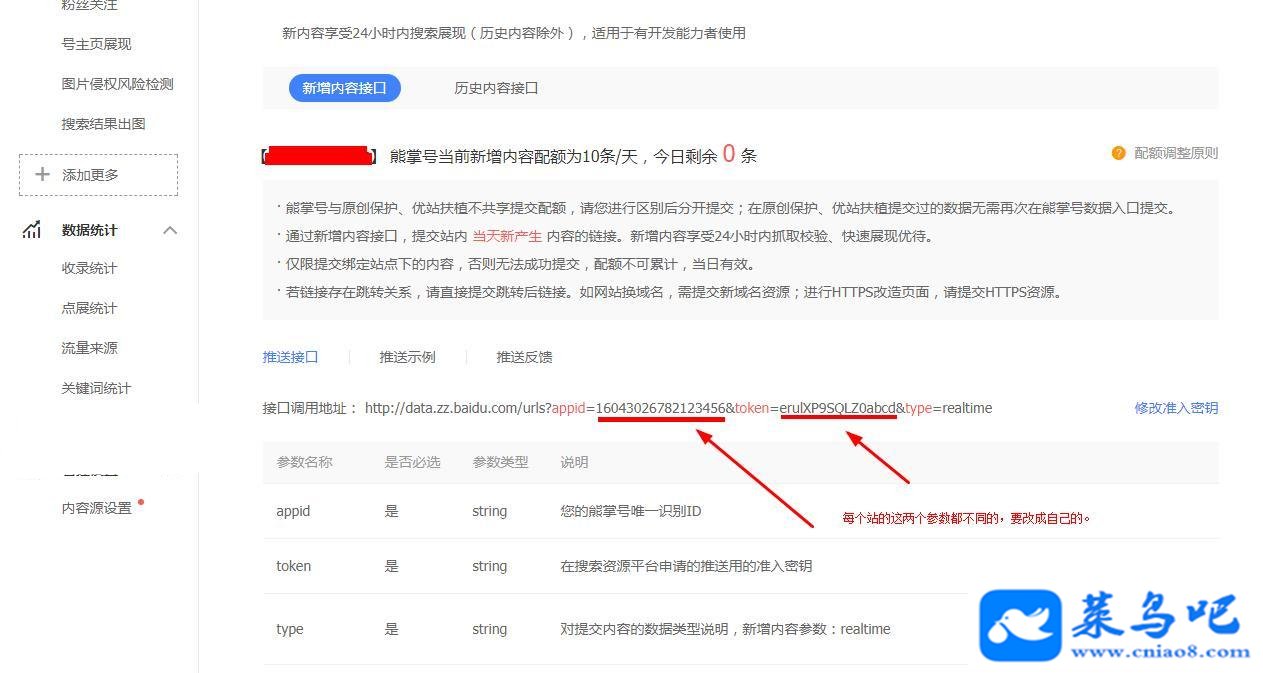Open 号主页展现 in the sidebar
Screen dimensions: 1263x673
coord(96,44)
